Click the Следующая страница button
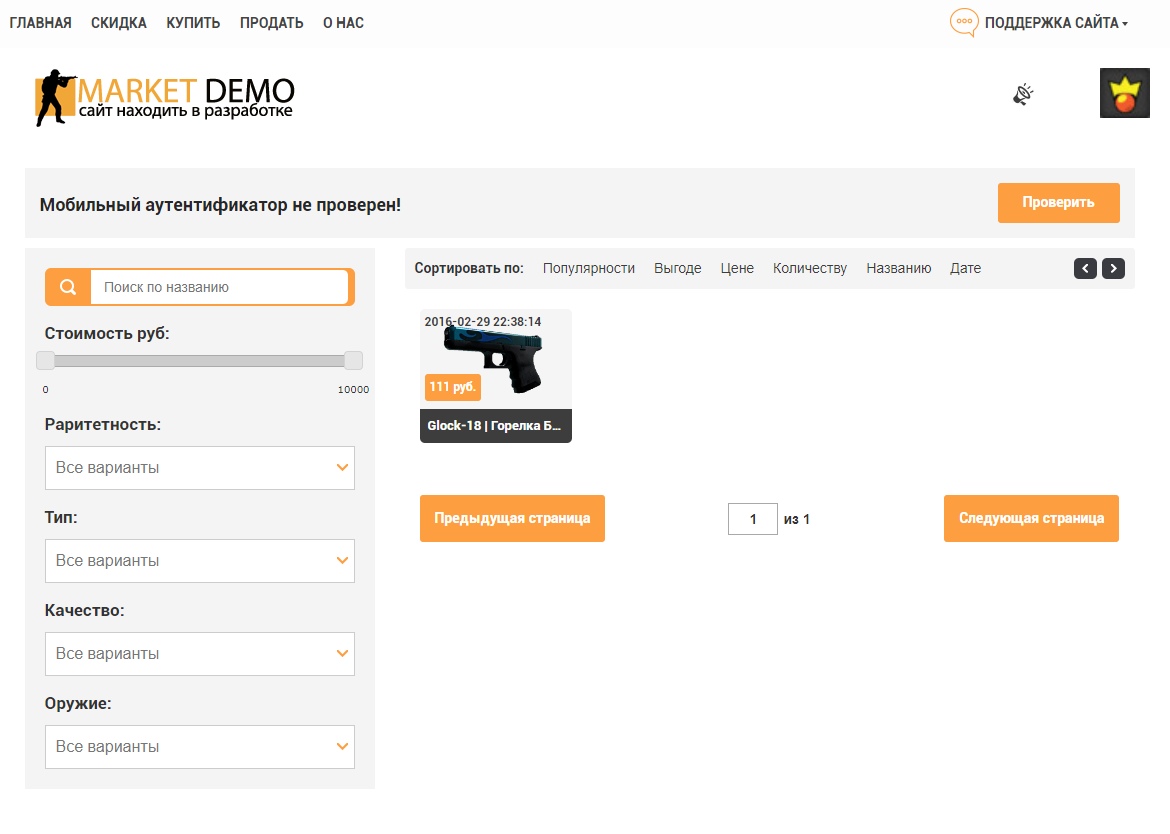 (1031, 518)
